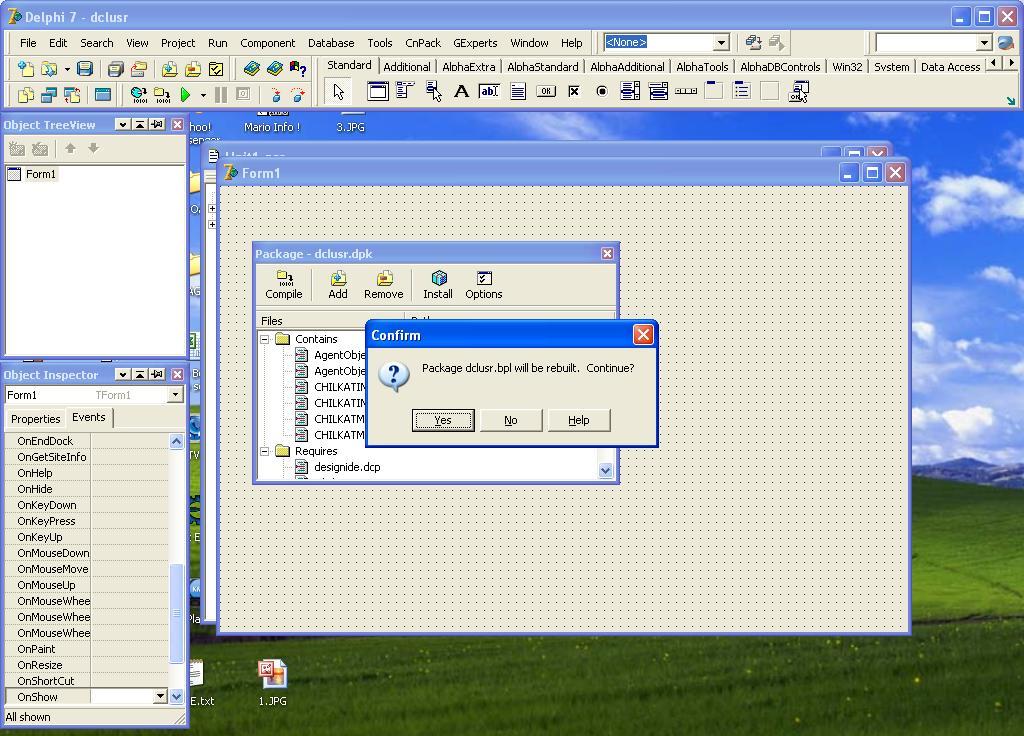This screenshot has height=736, width=1024.
Task: Pick the Memo component in palette
Action: pos(518,91)
